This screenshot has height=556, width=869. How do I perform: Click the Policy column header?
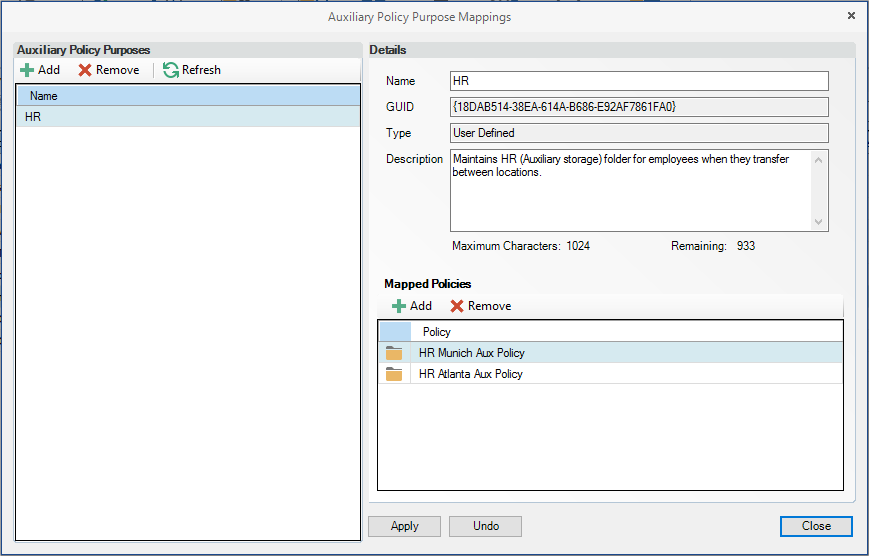pyautogui.click(x=437, y=331)
